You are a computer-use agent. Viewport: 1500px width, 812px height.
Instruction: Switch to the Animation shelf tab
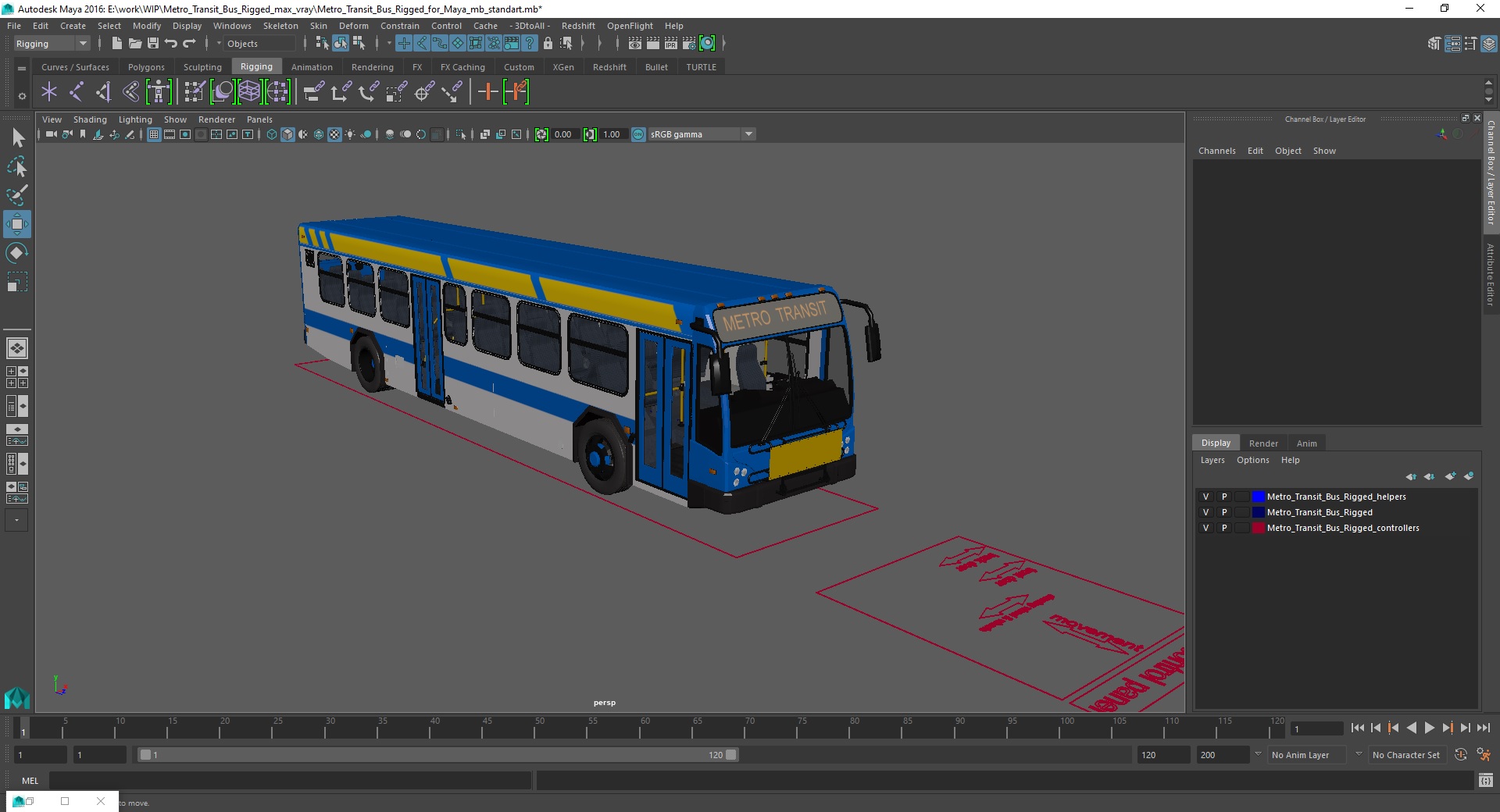tap(312, 67)
